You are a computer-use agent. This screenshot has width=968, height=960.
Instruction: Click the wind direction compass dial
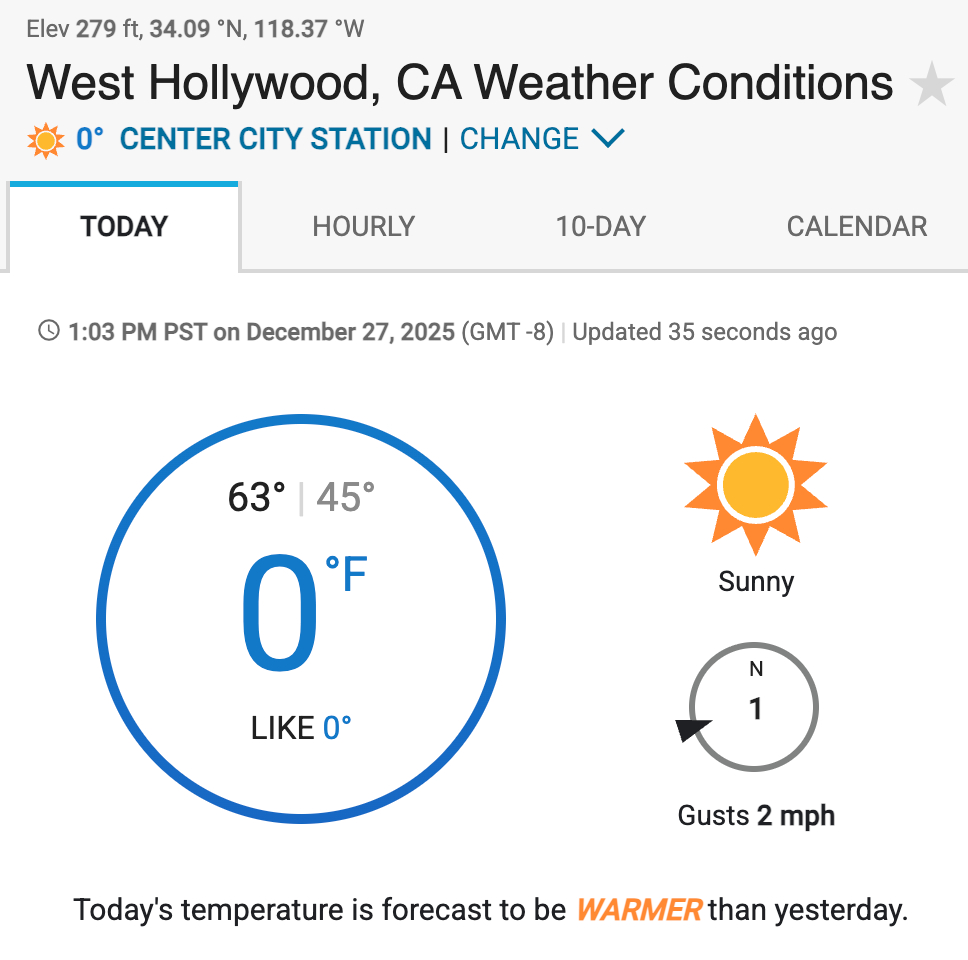point(755,707)
